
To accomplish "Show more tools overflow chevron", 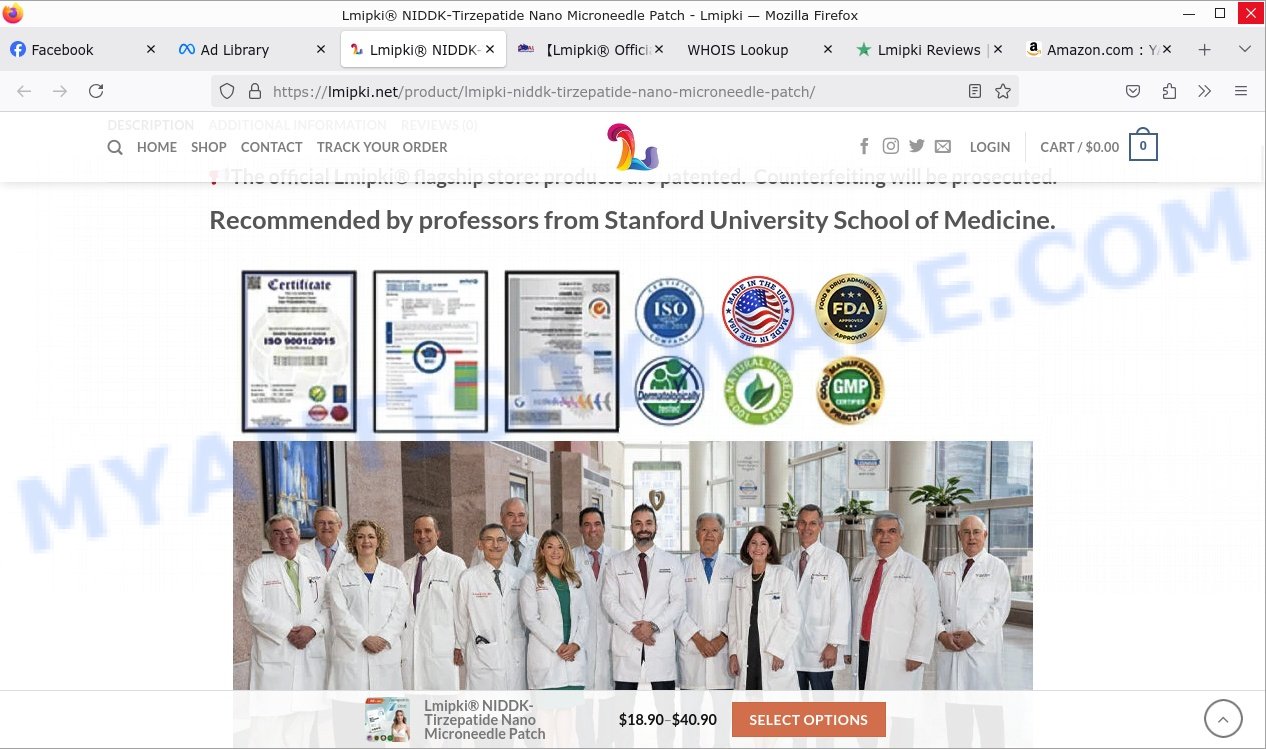I will (1205, 91).
